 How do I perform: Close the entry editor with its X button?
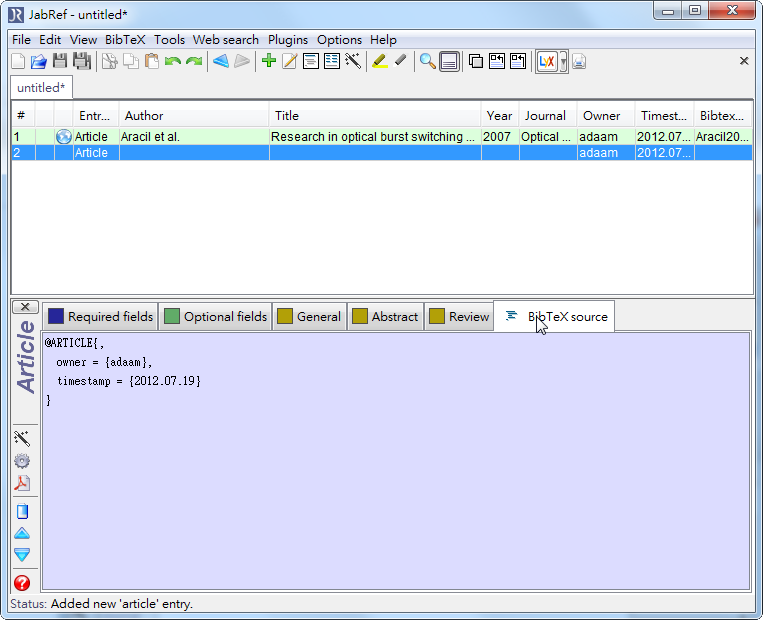(x=25, y=307)
